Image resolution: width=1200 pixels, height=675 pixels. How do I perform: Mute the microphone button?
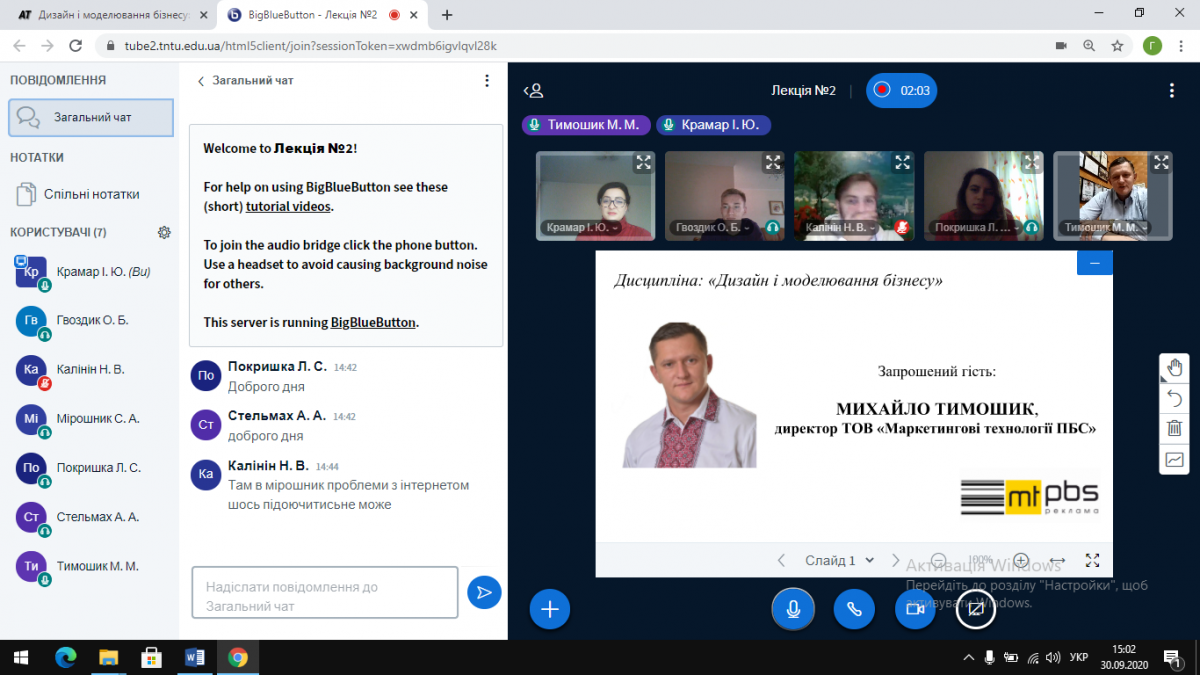[x=793, y=608]
